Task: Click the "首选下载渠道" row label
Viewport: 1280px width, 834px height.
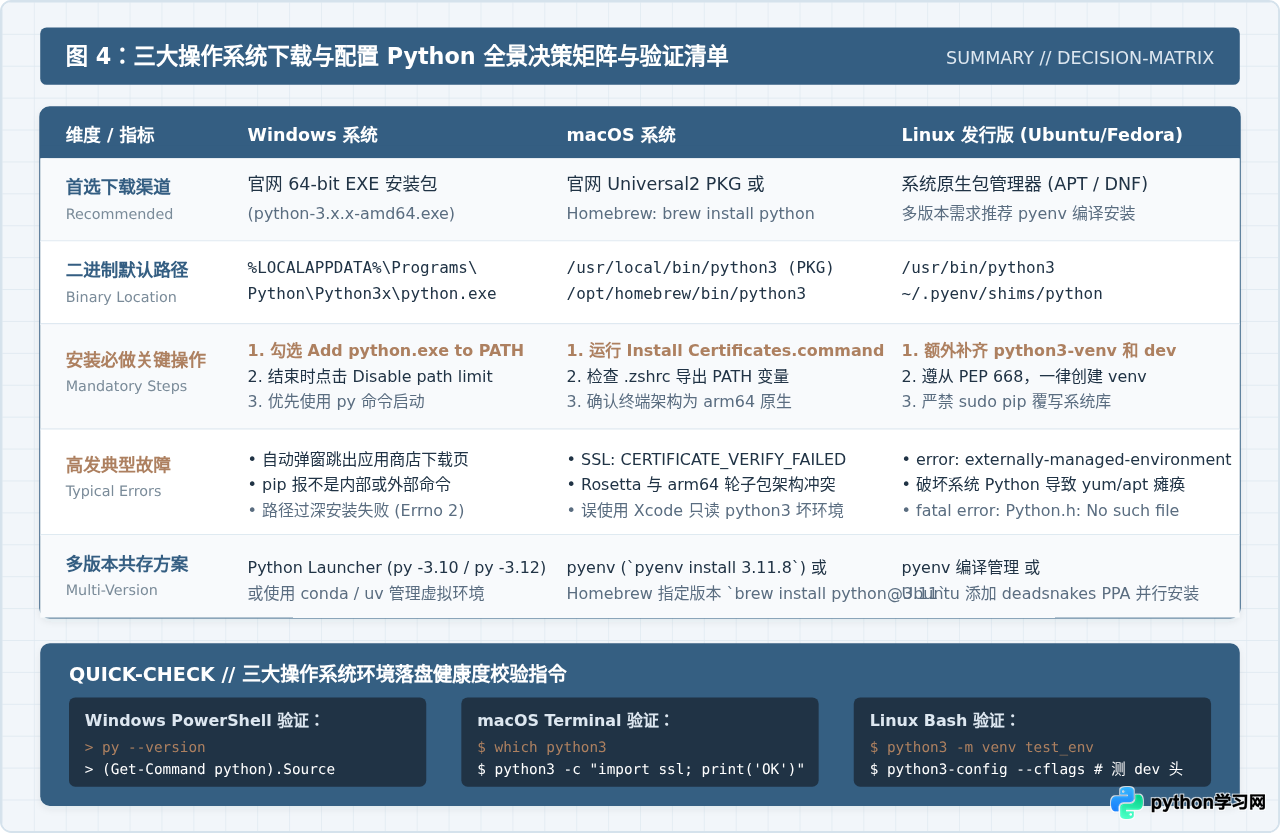Action: pyautogui.click(x=118, y=187)
